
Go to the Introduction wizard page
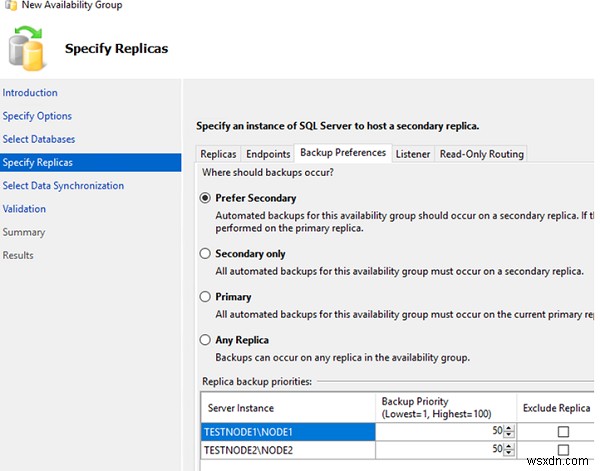30,93
